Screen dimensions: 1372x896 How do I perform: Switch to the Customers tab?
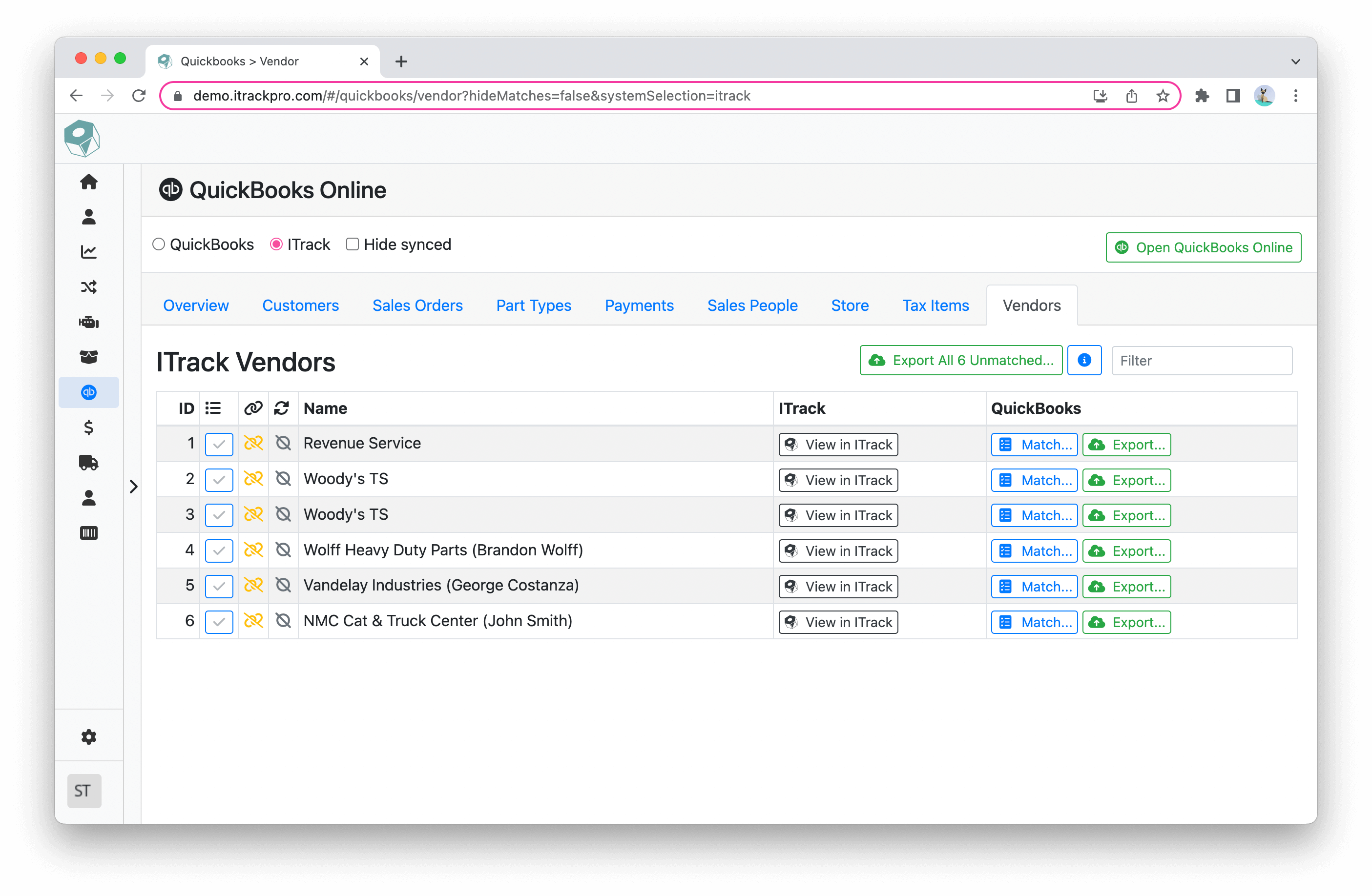(x=300, y=305)
